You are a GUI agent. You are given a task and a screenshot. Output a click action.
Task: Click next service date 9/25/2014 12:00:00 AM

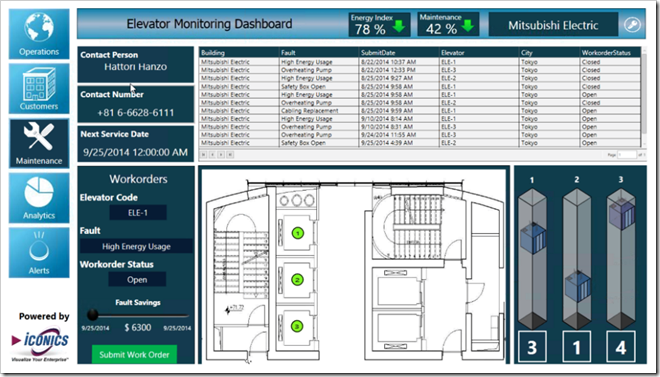click(136, 152)
